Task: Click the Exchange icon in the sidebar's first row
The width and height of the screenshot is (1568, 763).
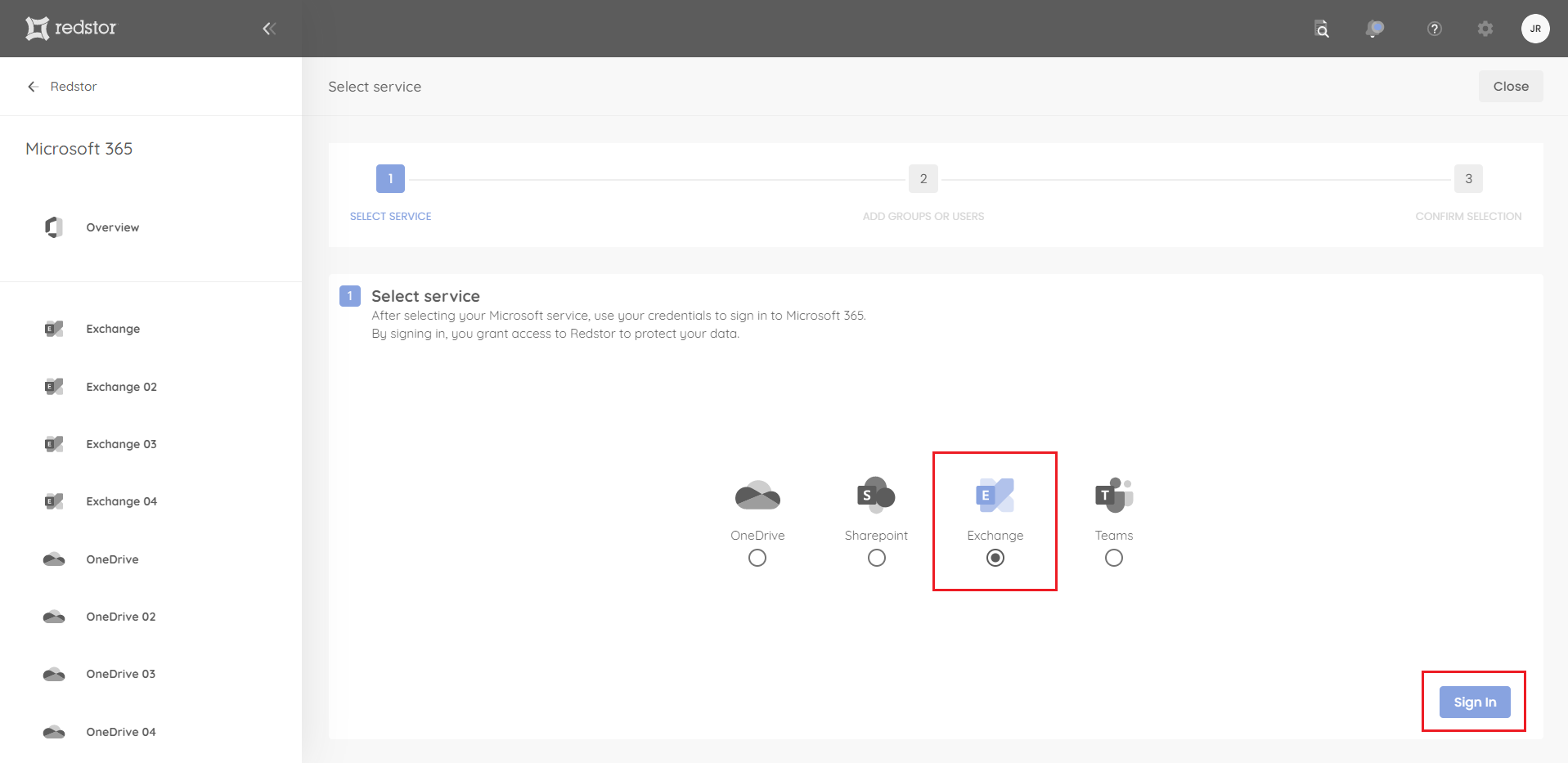Action: click(x=54, y=329)
